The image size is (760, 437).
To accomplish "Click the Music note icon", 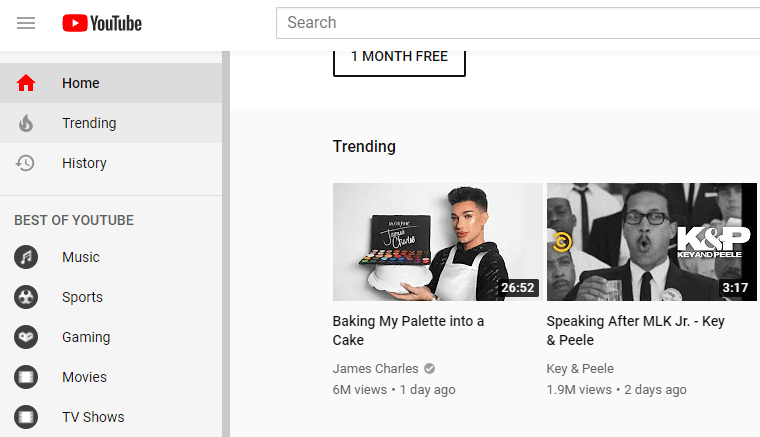I will 26,257.
